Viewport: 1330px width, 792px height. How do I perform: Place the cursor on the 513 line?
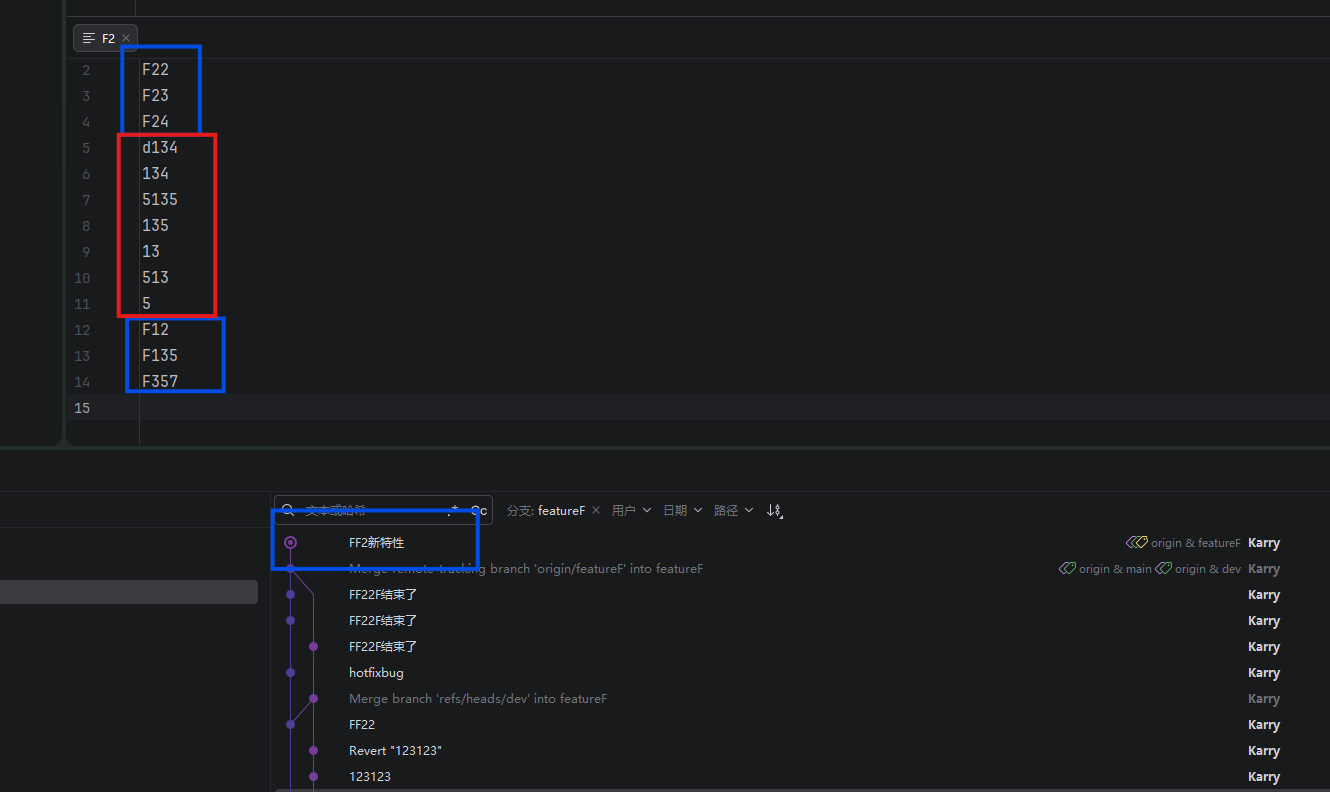tap(155, 278)
